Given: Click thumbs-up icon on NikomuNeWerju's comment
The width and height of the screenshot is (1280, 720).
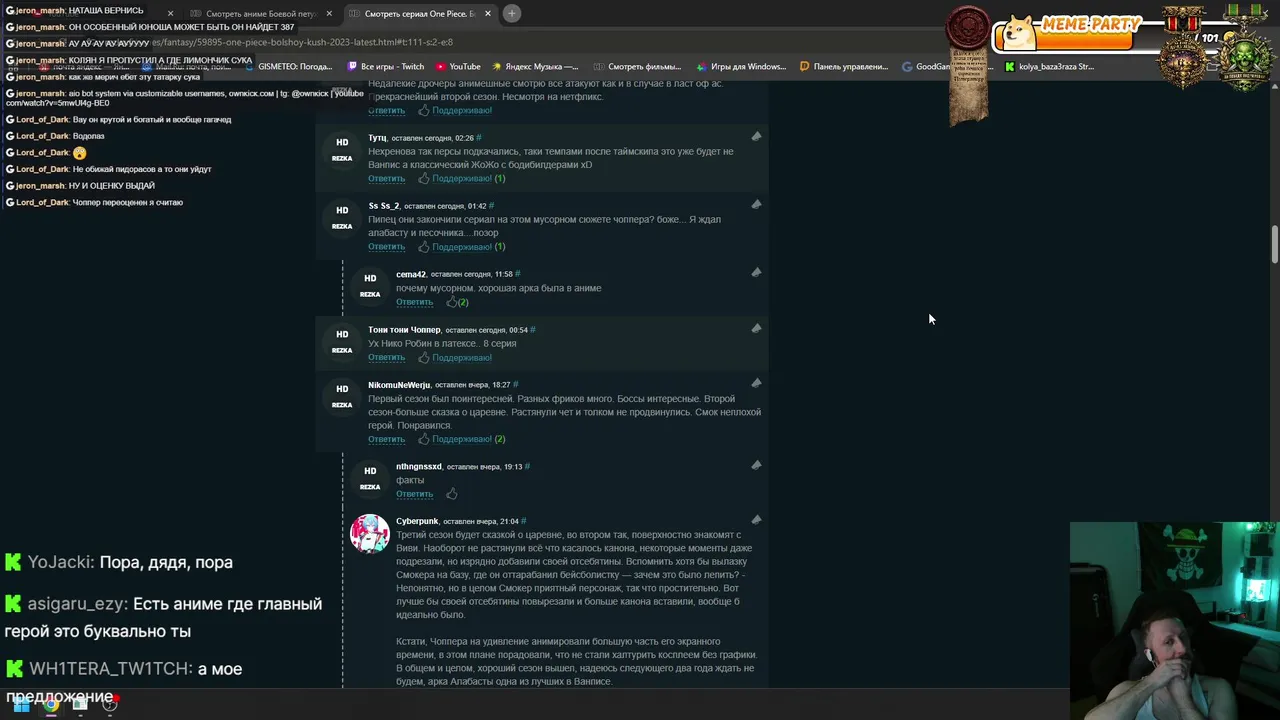Looking at the screenshot, I should coord(424,438).
